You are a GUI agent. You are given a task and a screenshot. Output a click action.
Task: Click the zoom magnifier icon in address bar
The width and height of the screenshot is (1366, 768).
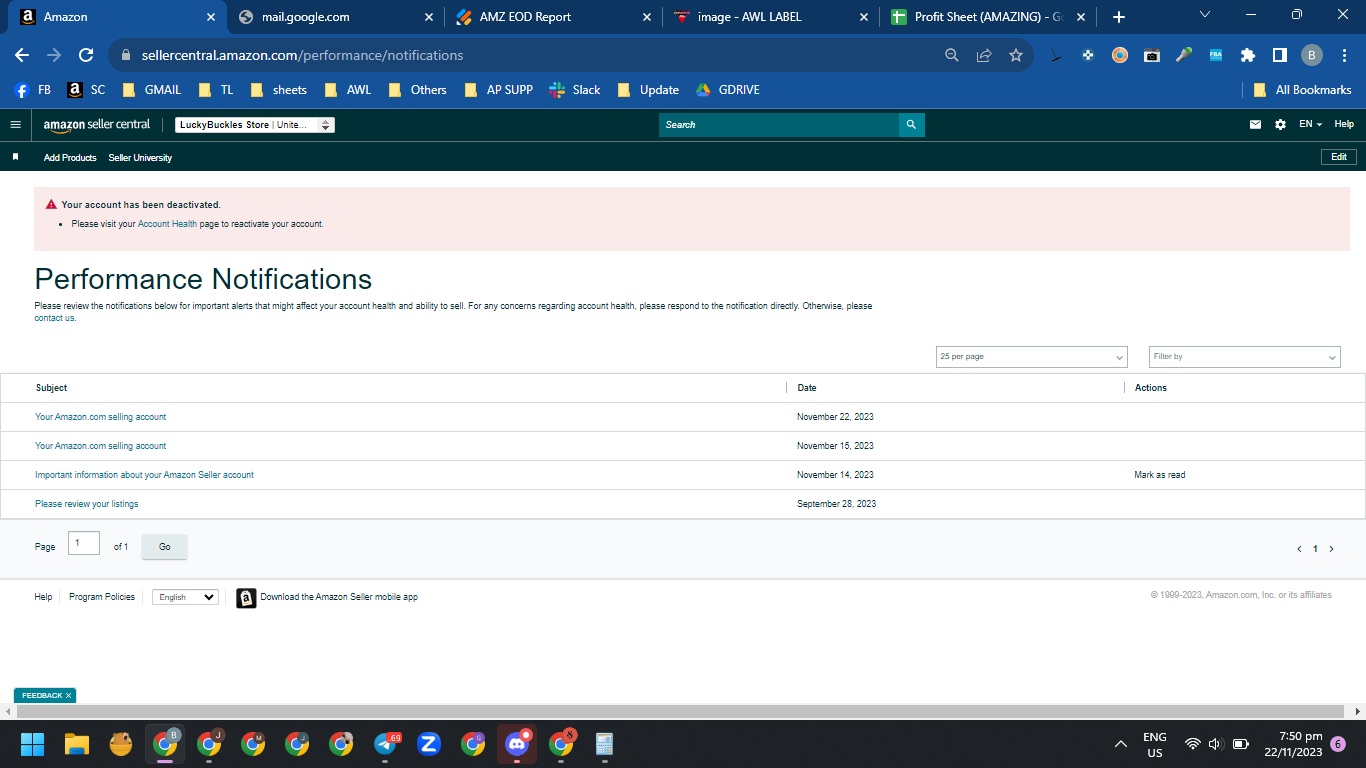point(952,56)
